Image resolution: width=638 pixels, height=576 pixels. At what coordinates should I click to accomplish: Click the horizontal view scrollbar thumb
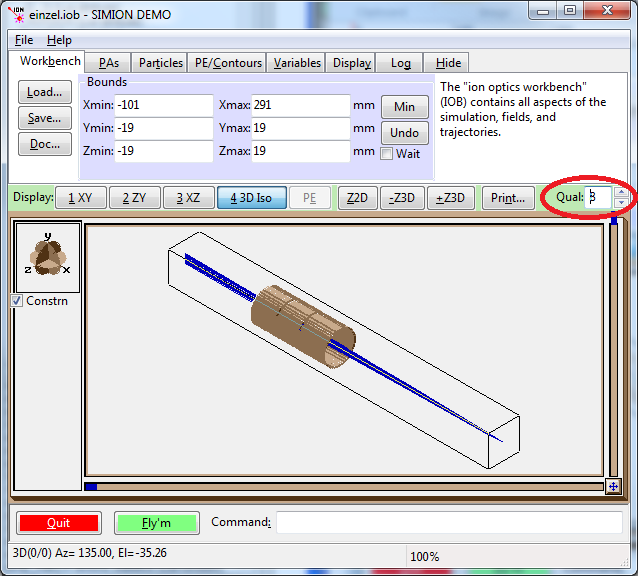tap(91, 487)
